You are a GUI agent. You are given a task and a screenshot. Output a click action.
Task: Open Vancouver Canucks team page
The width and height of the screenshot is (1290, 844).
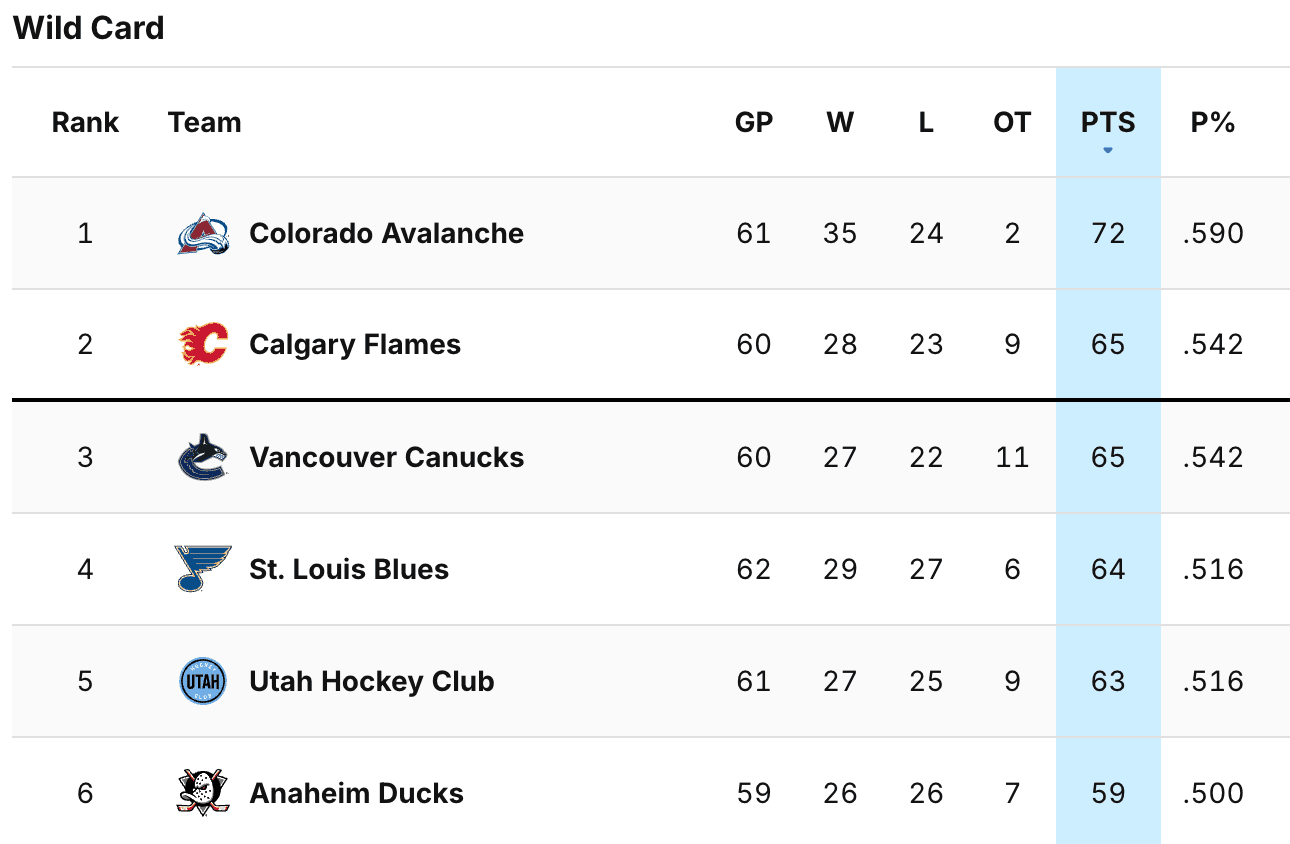click(386, 458)
